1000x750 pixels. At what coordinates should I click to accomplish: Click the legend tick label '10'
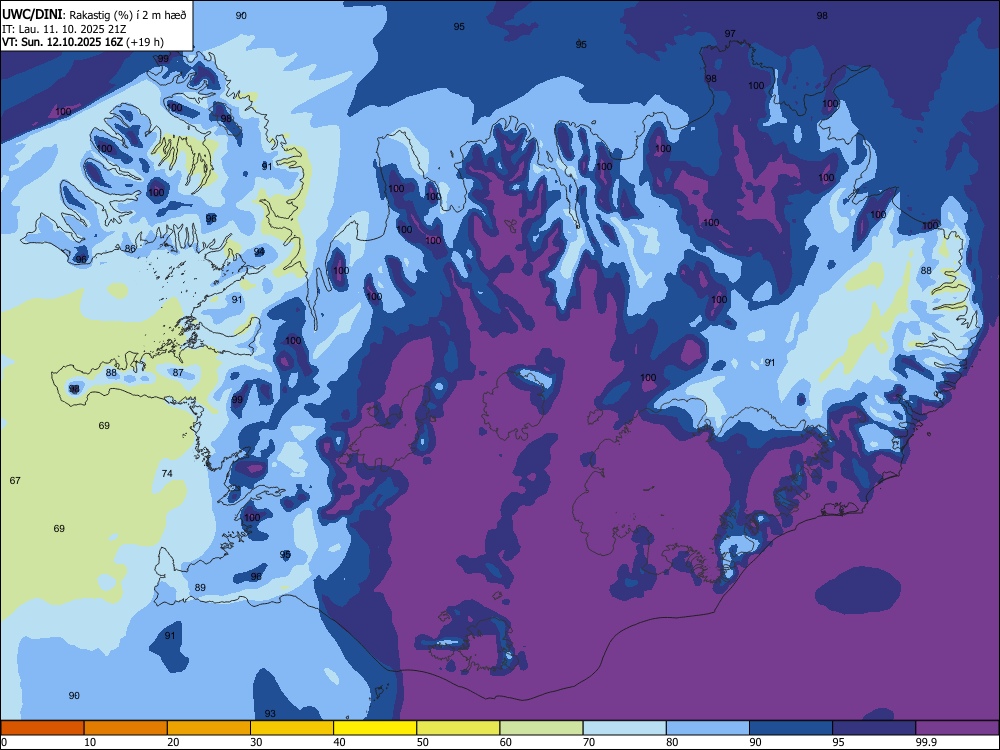[x=90, y=742]
